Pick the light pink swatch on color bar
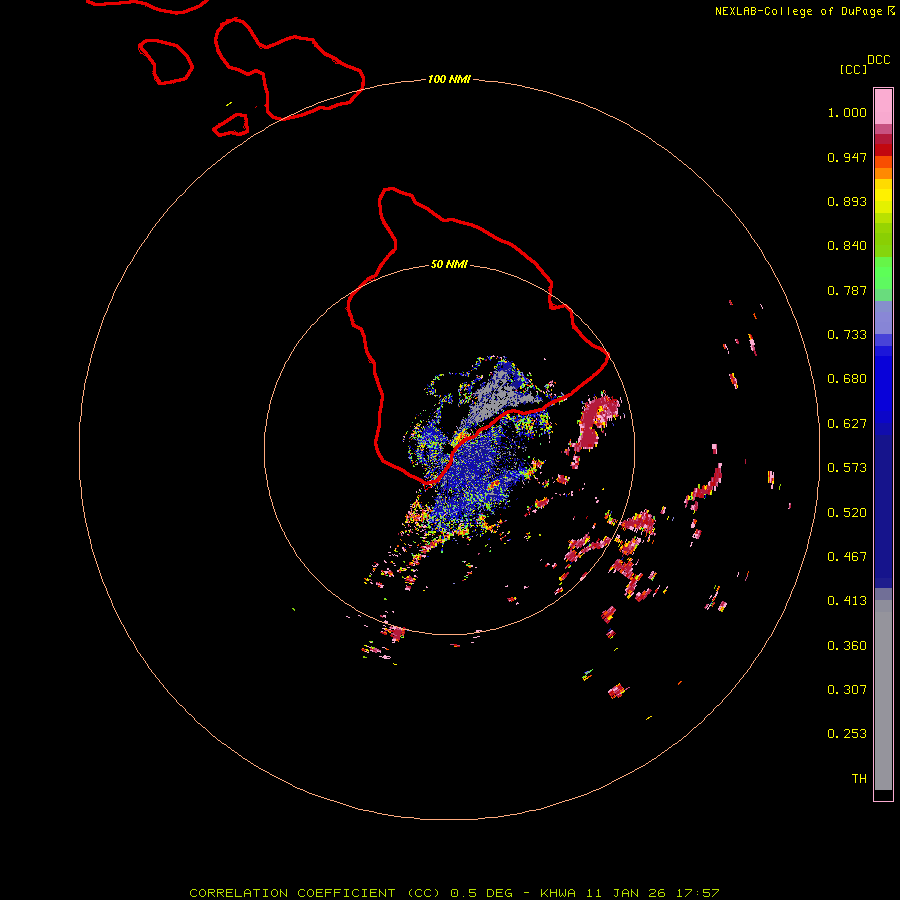Viewport: 900px width, 900px height. click(x=883, y=106)
